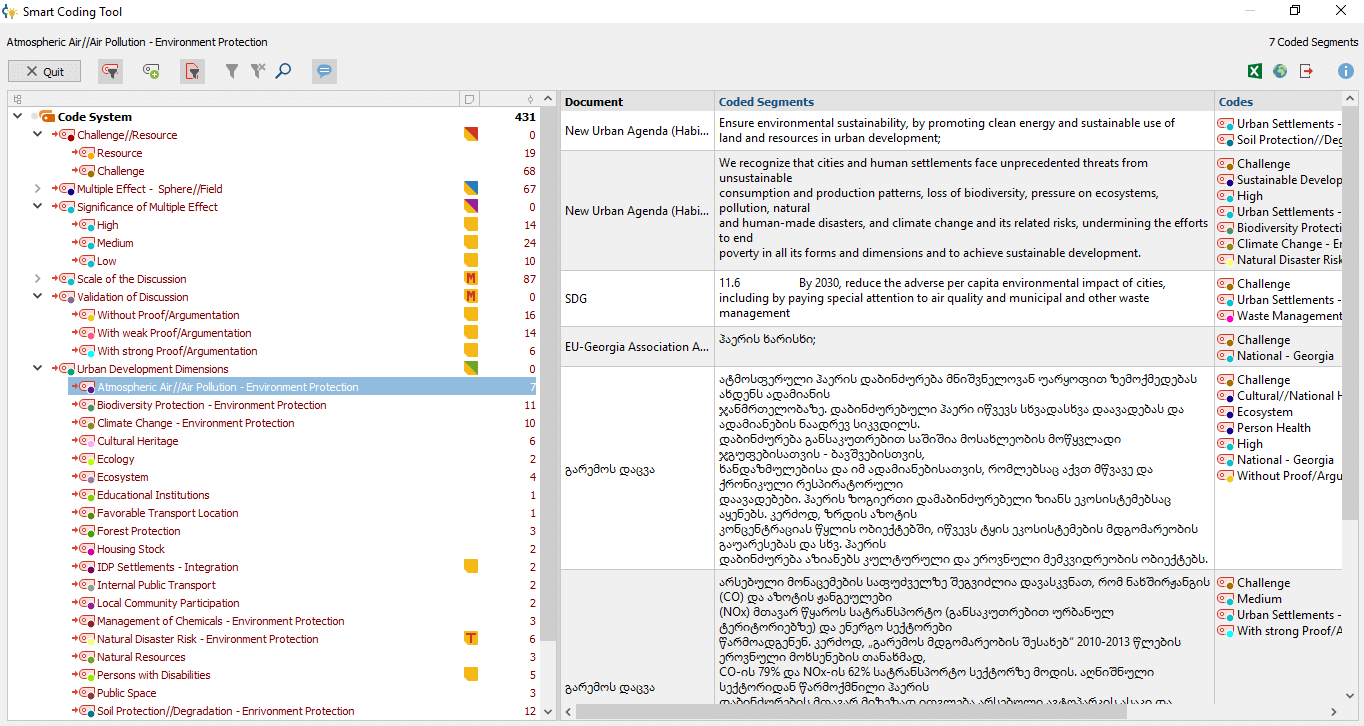The width and height of the screenshot is (1364, 726).
Task: Select With strong Proof/Argumentation in the tree
Action: [177, 351]
